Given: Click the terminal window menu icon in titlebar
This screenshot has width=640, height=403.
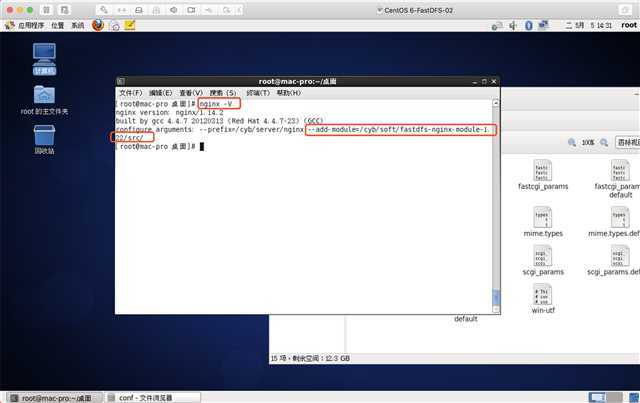Looking at the screenshot, I should [121, 81].
